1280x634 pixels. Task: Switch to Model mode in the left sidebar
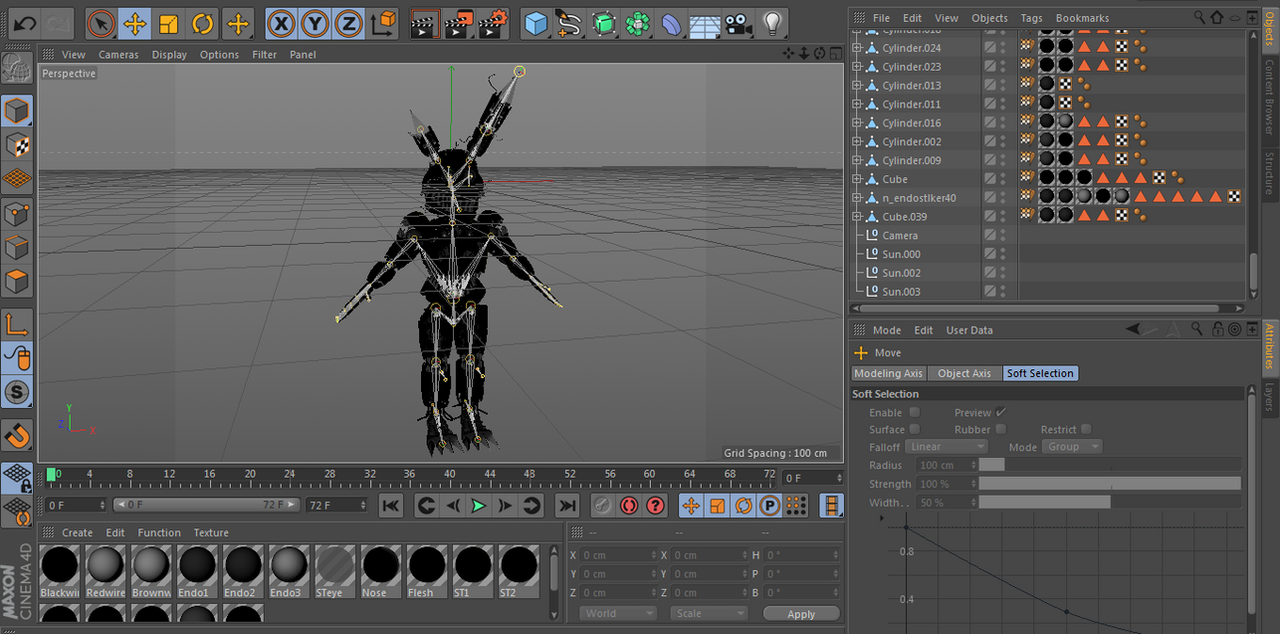click(17, 111)
